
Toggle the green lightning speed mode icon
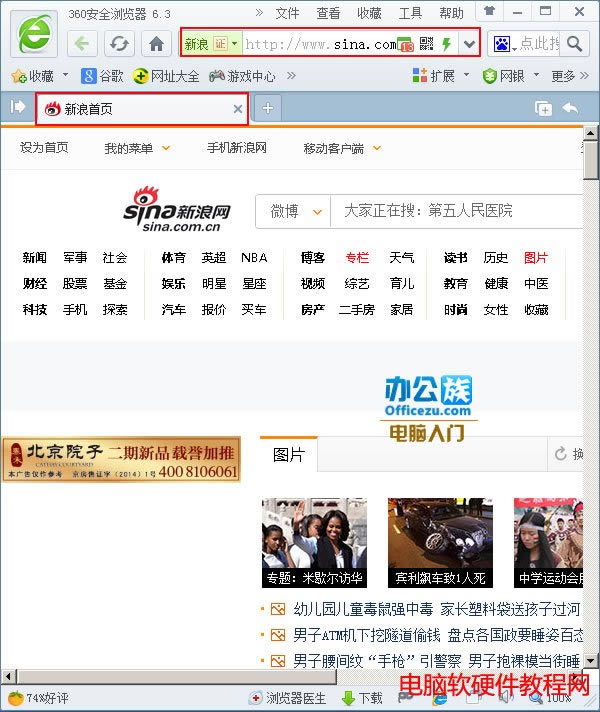point(446,44)
